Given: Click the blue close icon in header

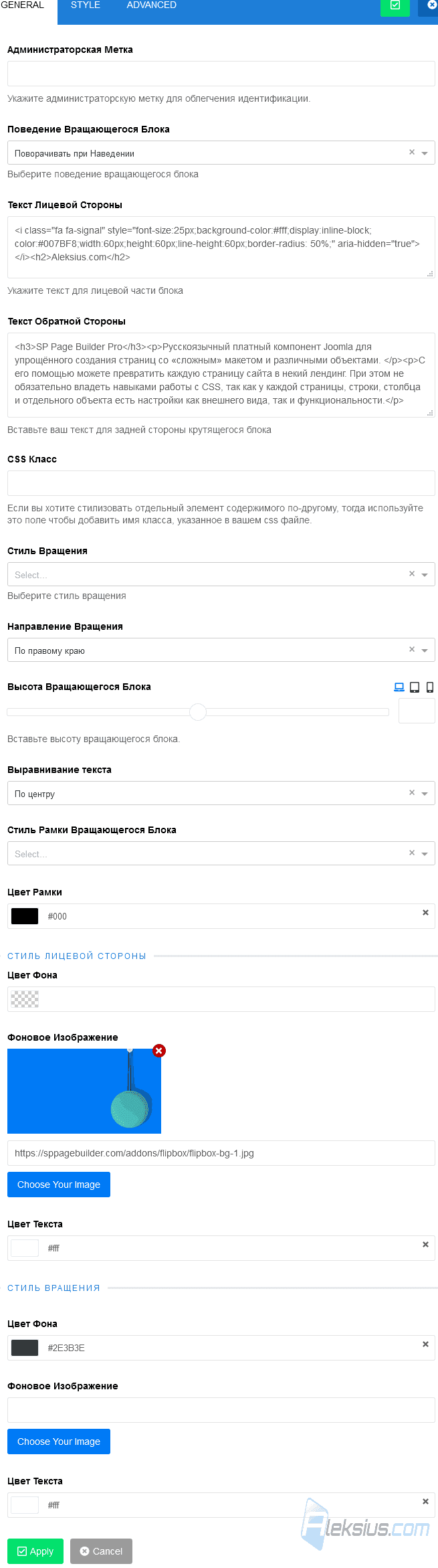Looking at the screenshot, I should click(430, 5).
